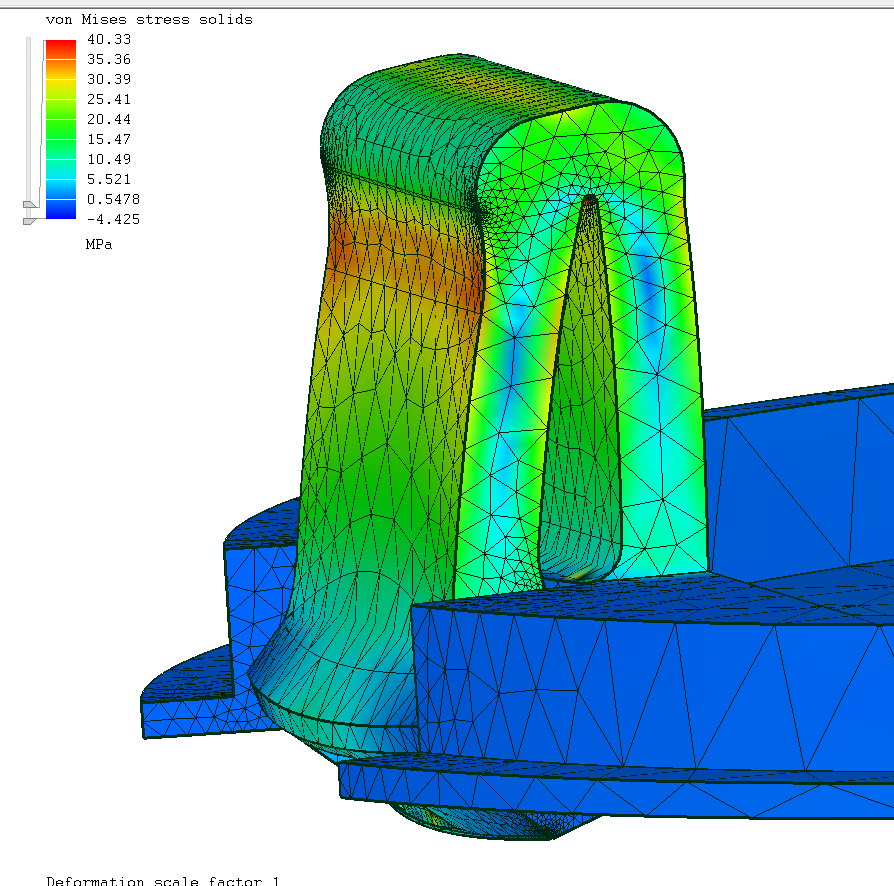This screenshot has height=886, width=894.
Task: Click the legend value 5.521
Action: click(x=109, y=179)
